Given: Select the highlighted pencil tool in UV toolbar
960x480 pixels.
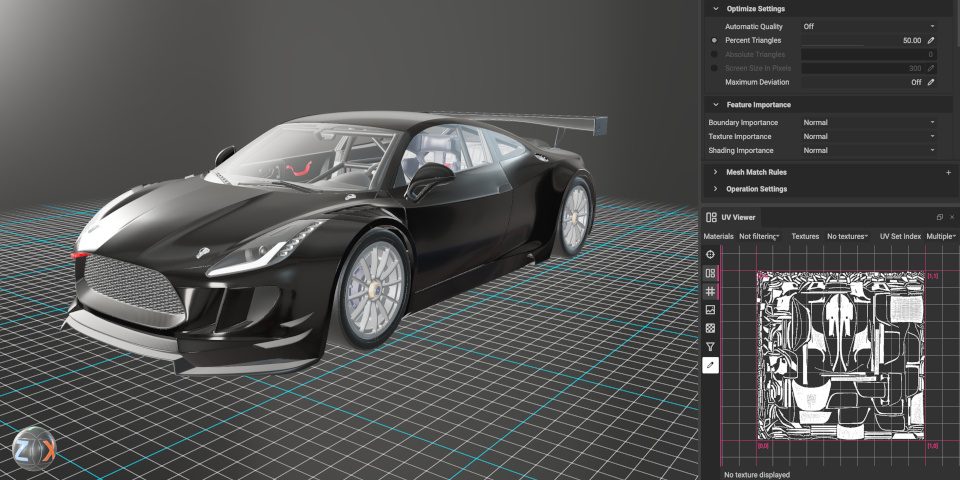Looking at the screenshot, I should pyautogui.click(x=710, y=365).
